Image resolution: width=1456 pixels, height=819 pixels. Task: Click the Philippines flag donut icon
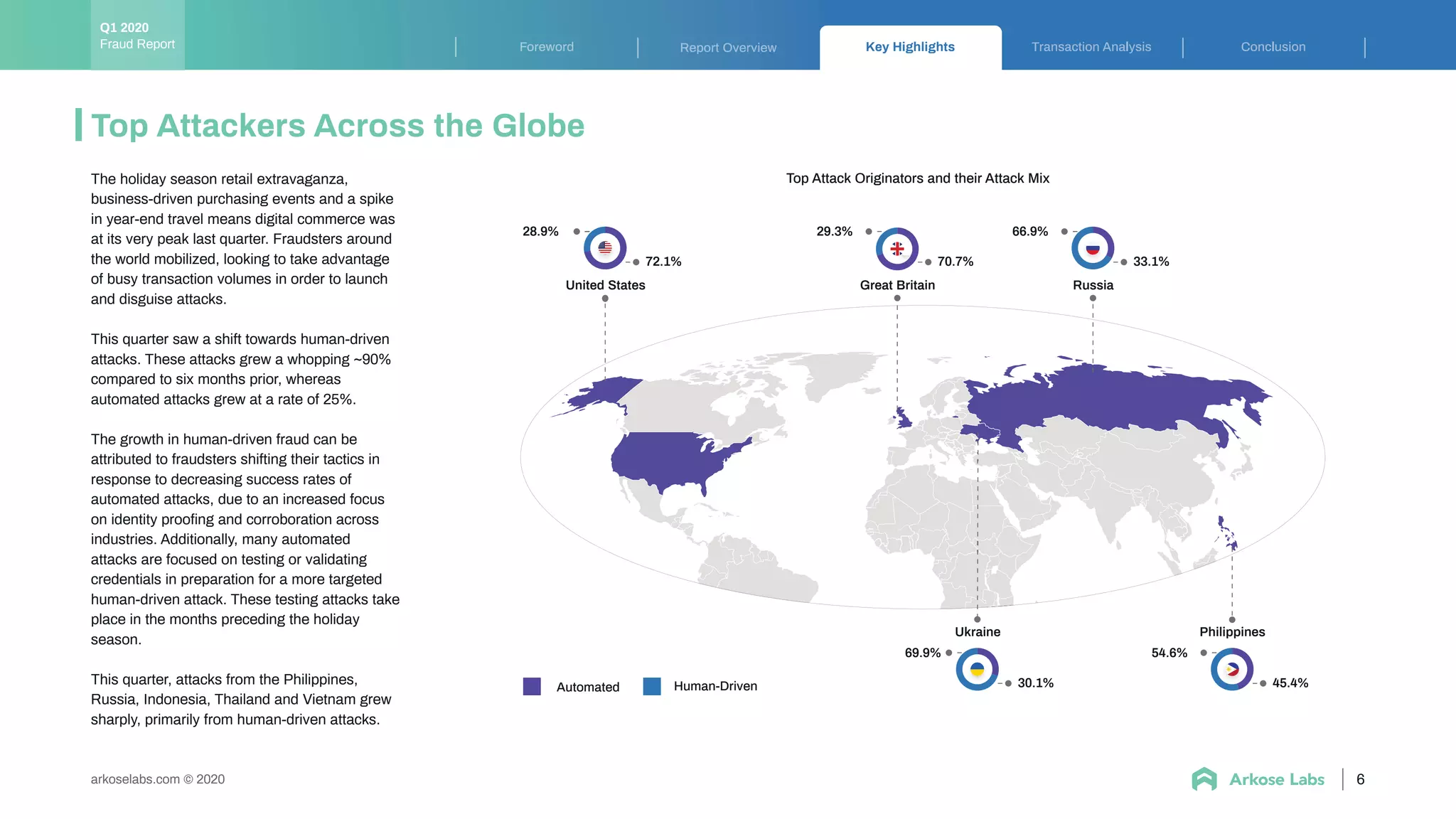1232,669
